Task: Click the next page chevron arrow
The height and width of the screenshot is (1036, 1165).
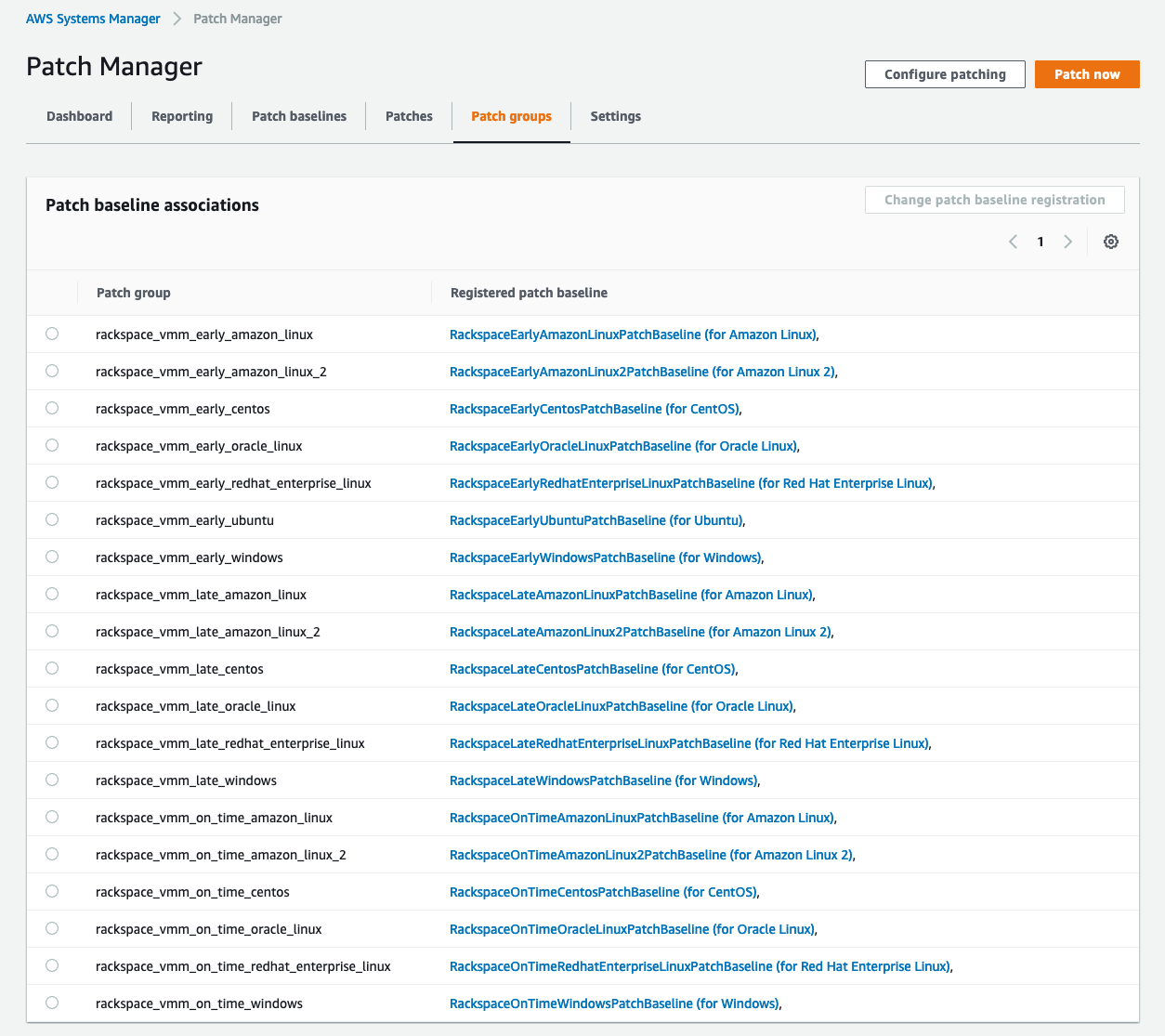Action: (x=1067, y=241)
